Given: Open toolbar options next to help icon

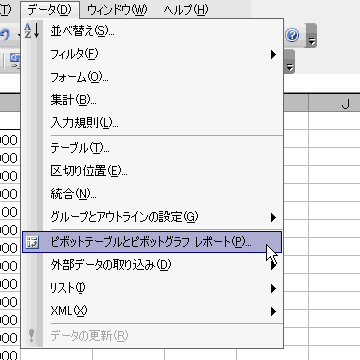Looking at the screenshot, I should point(311,36).
